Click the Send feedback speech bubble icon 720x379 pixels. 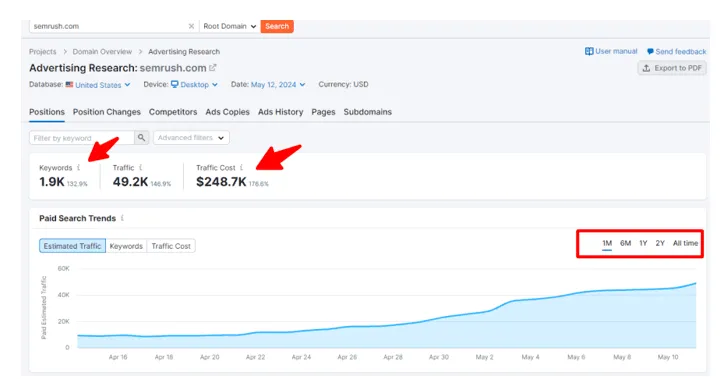[650, 52]
